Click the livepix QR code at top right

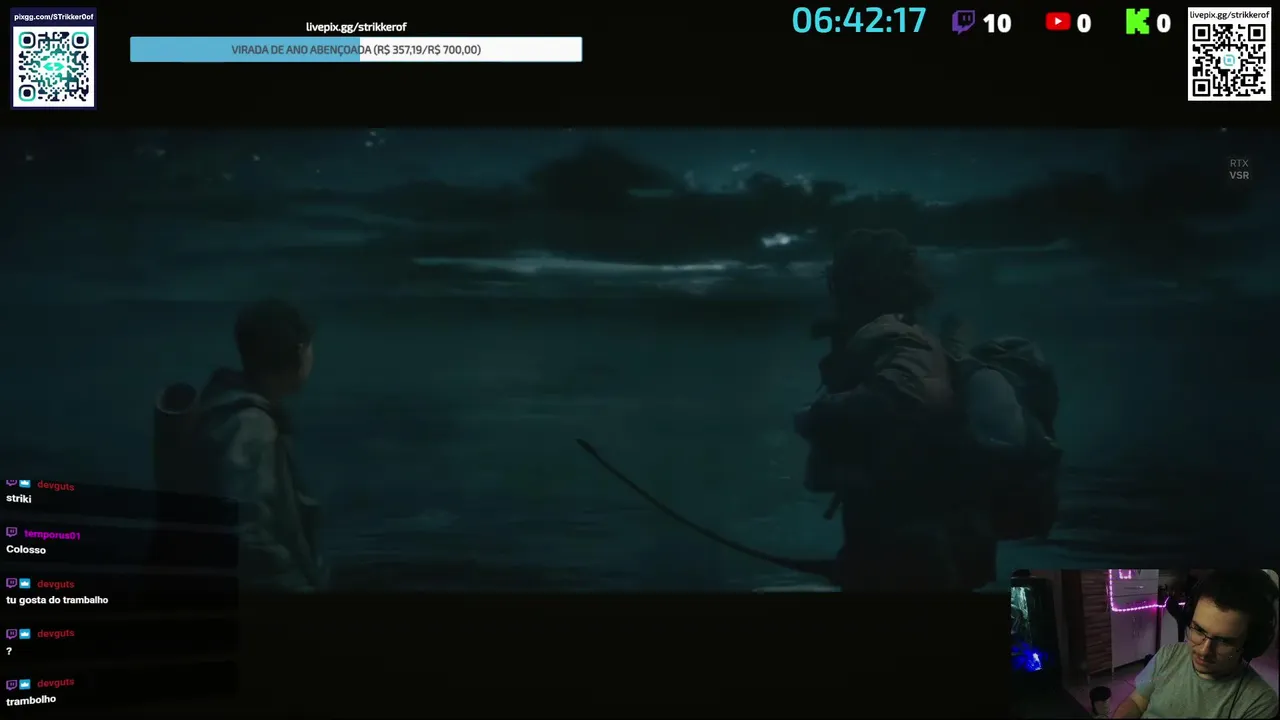(1229, 61)
